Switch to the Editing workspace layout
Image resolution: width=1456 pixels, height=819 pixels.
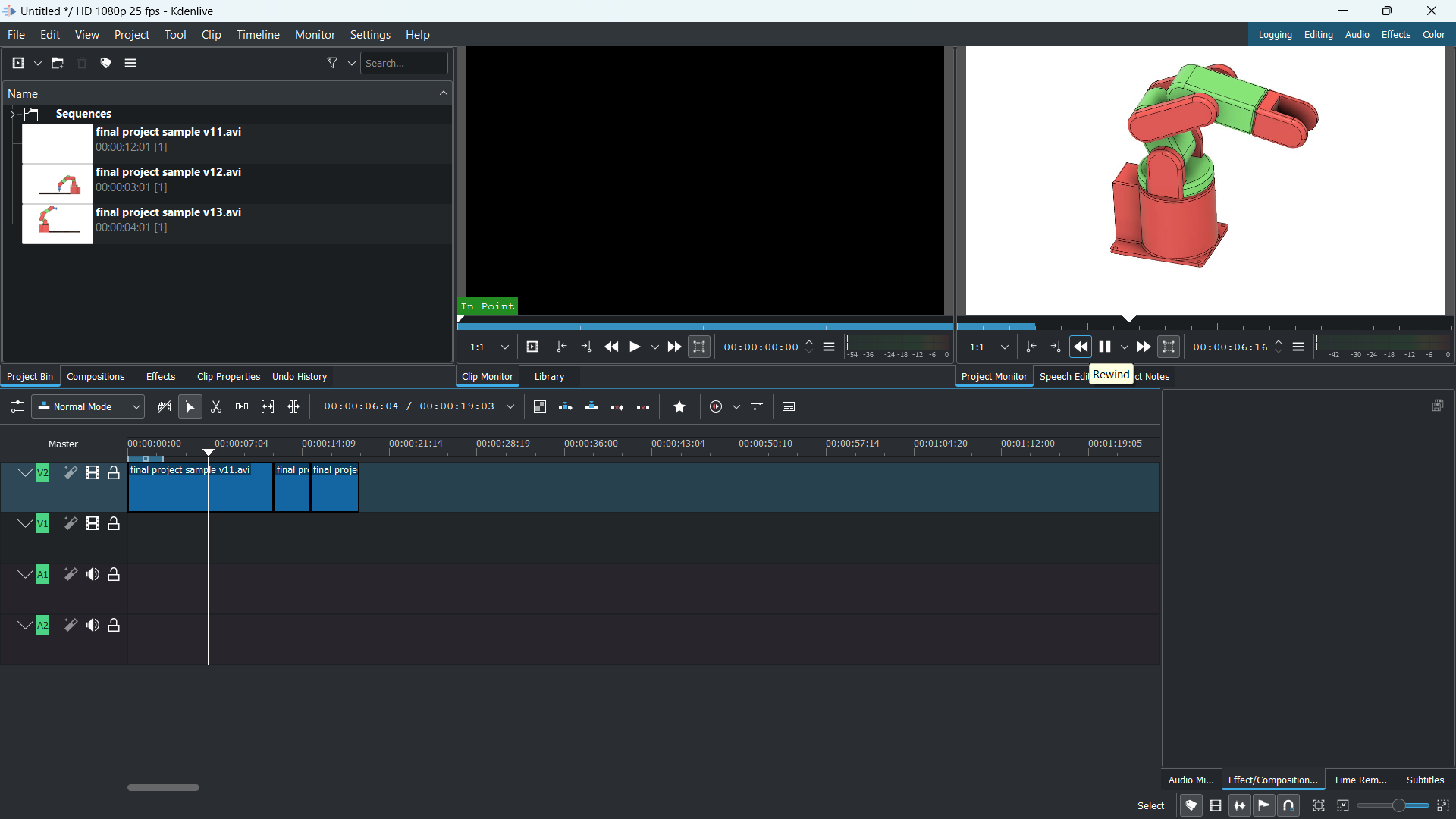coord(1318,35)
